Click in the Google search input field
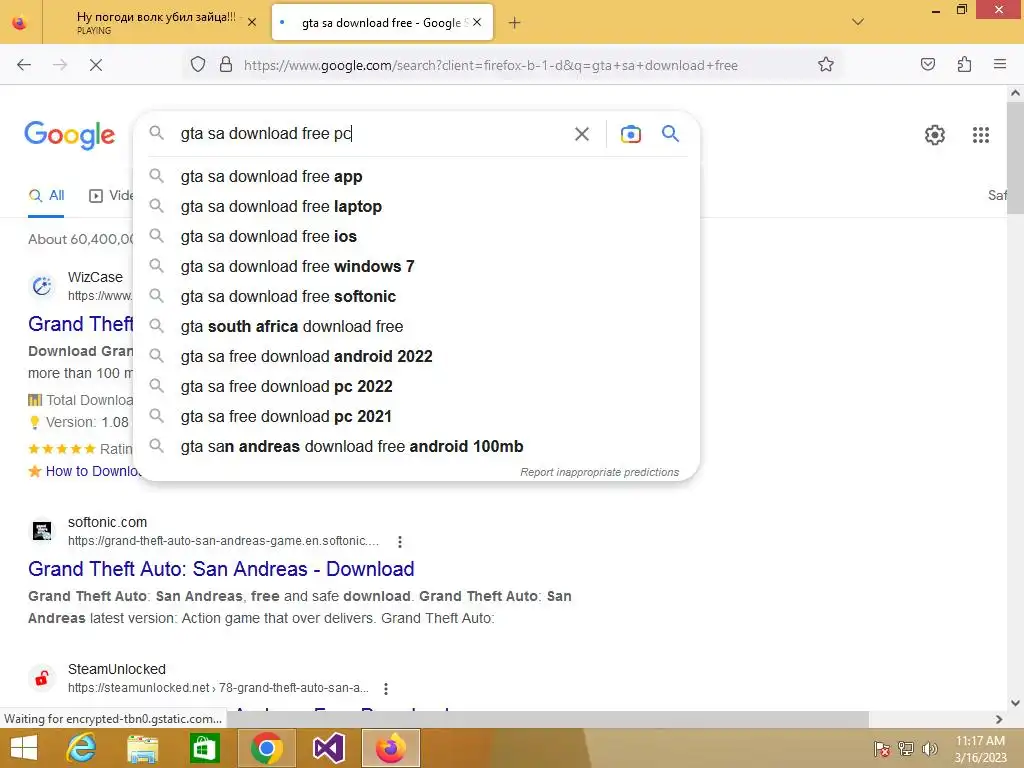Viewport: 1024px width, 768px height. coord(372,134)
